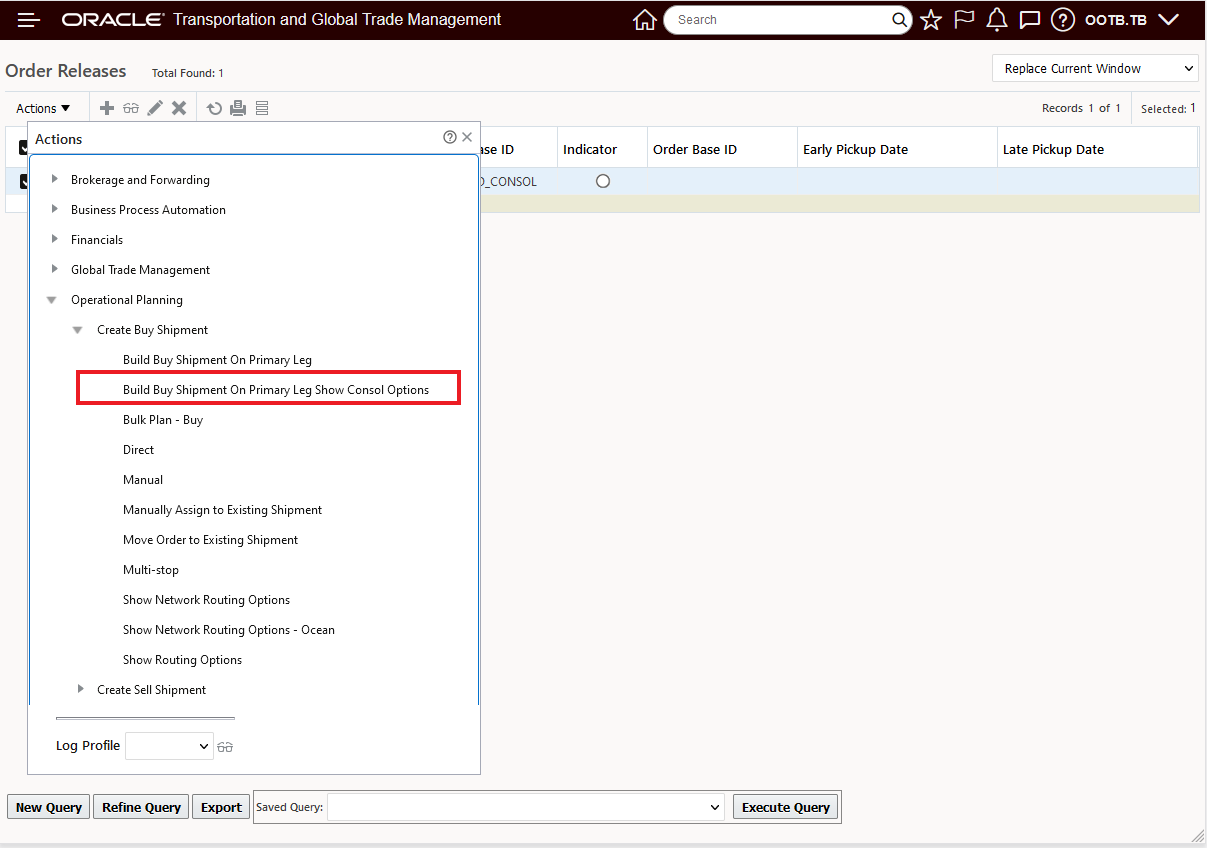Click the Early Pickup Date column header
This screenshot has height=848, width=1207.
(855, 149)
